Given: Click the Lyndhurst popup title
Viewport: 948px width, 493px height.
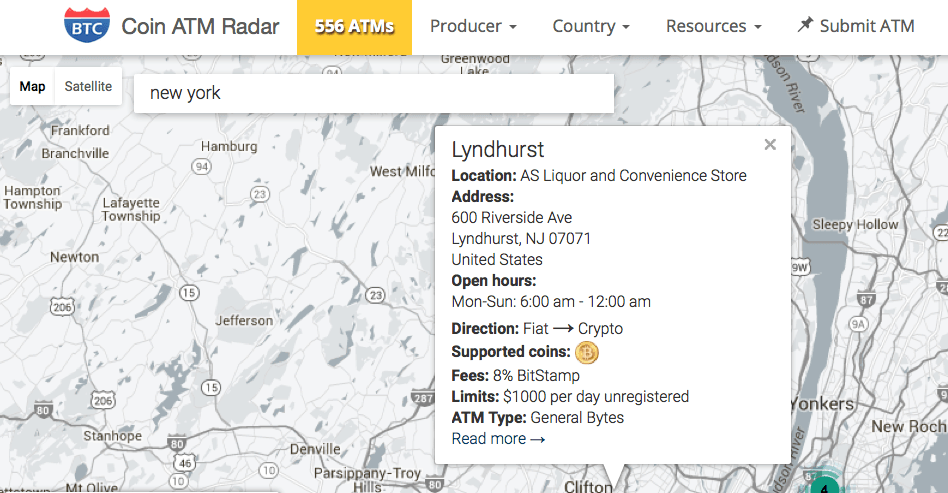Looking at the screenshot, I should 498,149.
